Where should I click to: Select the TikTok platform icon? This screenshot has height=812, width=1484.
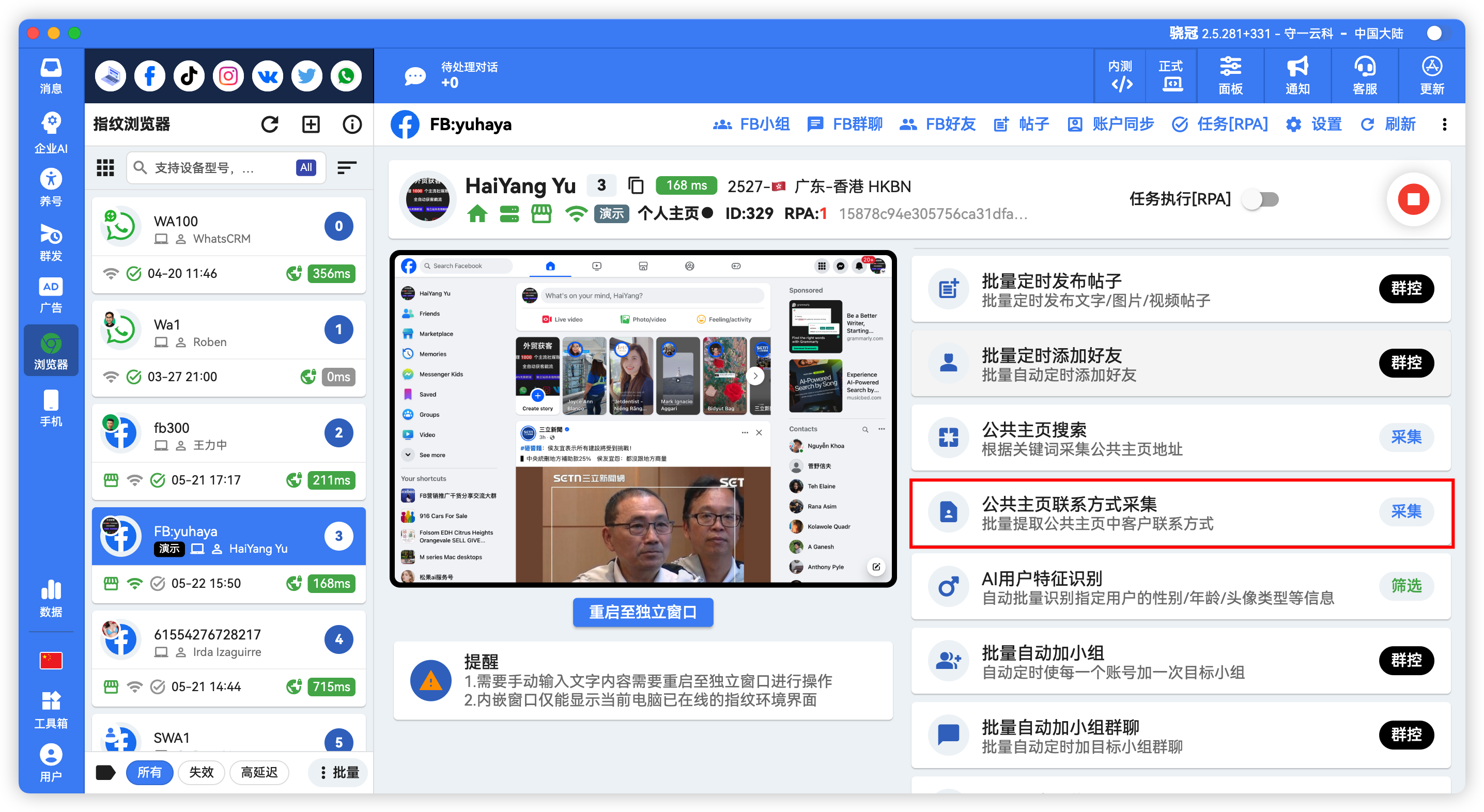[x=189, y=75]
